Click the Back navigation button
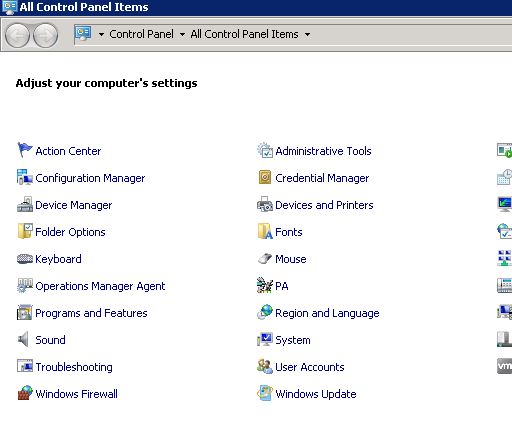This screenshot has height=425, width=512. (17, 35)
